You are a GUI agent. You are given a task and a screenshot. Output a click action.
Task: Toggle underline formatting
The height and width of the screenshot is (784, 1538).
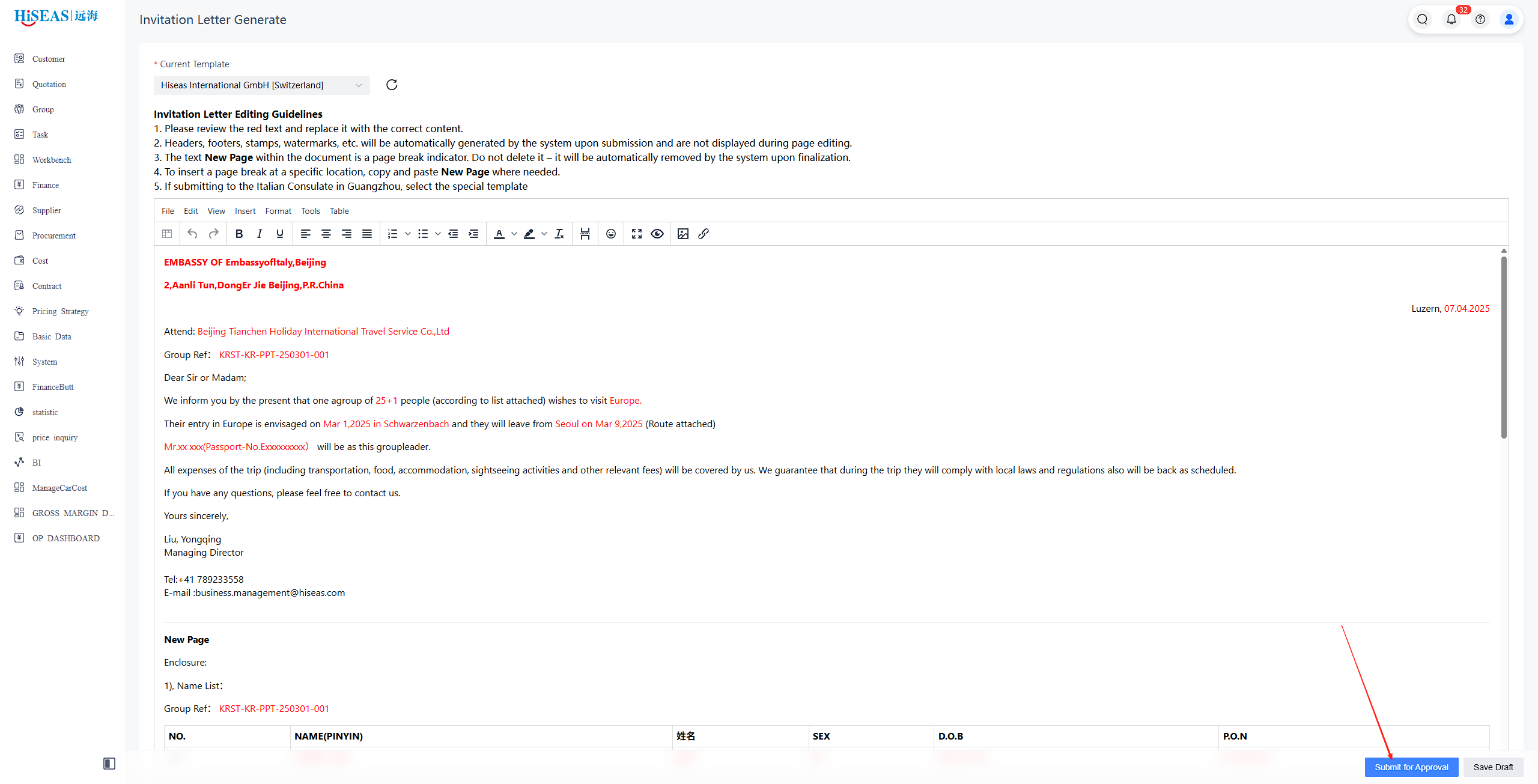[280, 234]
